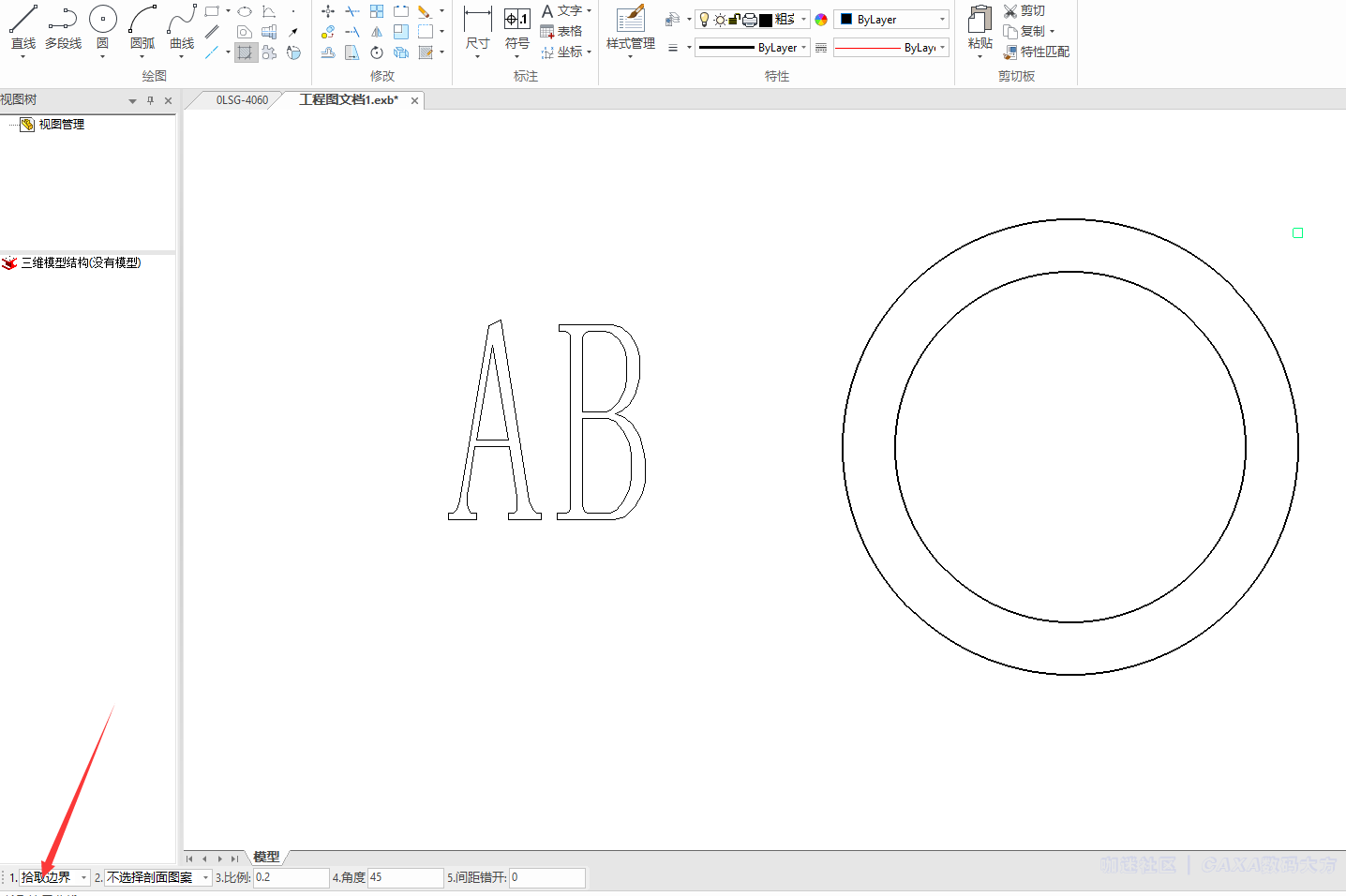Open the rainbow color picker wheel

point(821,20)
